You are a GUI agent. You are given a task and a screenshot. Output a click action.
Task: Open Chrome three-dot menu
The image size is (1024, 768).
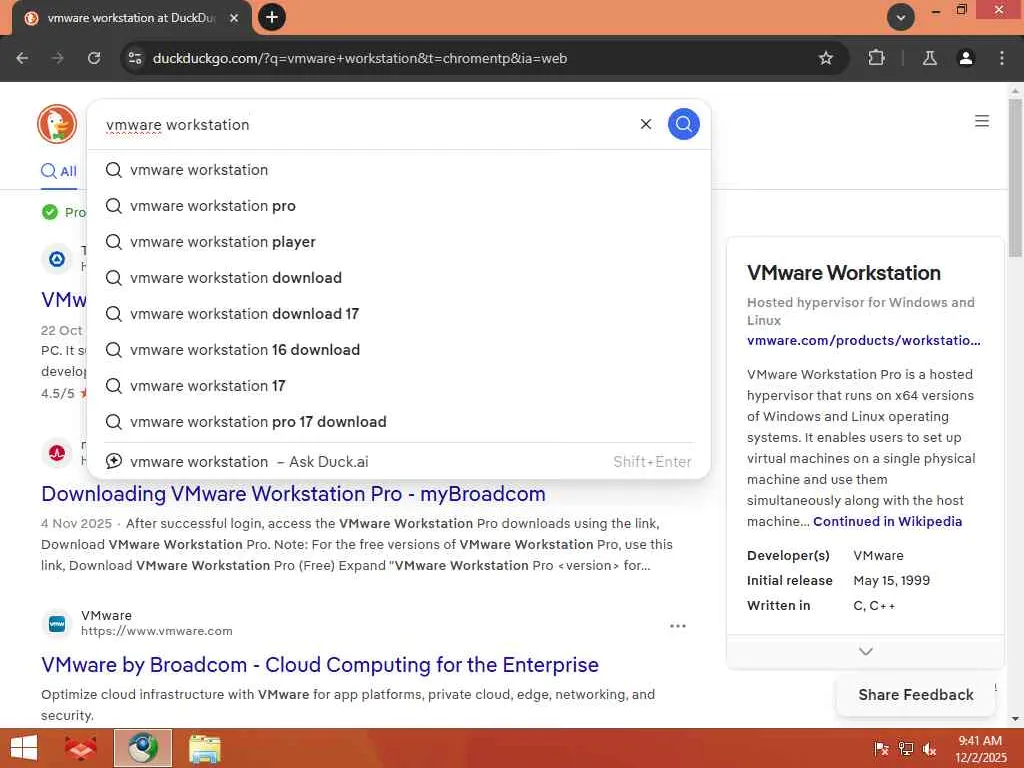[1002, 58]
